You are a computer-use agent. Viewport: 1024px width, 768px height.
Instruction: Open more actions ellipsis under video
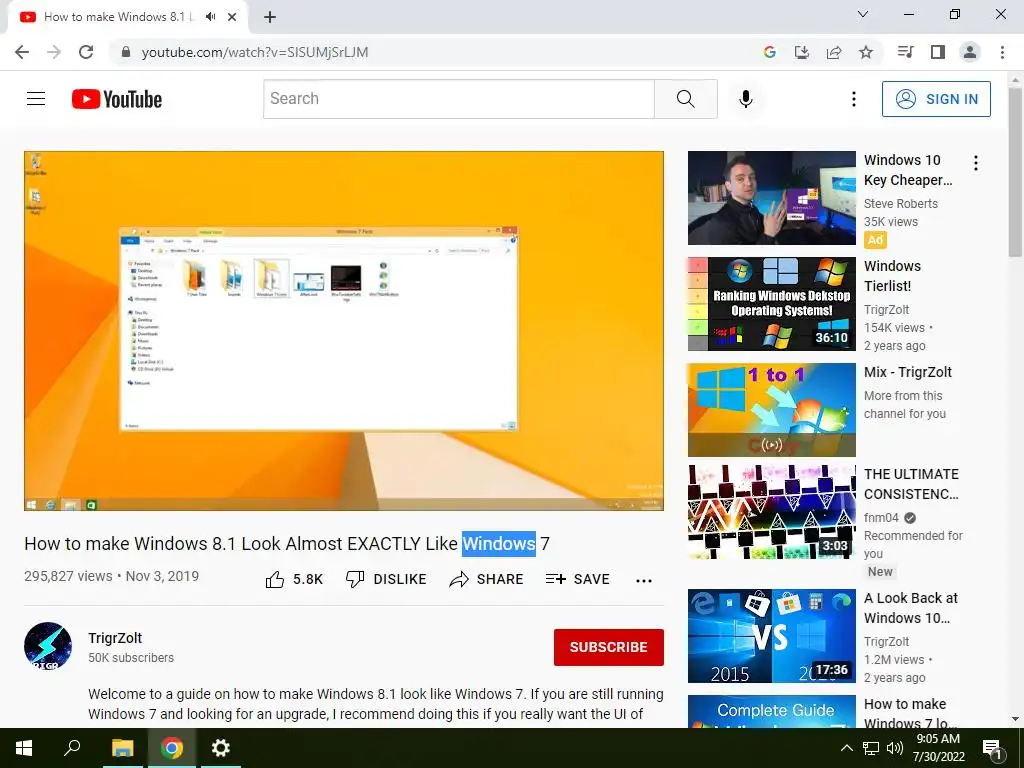pyautogui.click(x=644, y=581)
